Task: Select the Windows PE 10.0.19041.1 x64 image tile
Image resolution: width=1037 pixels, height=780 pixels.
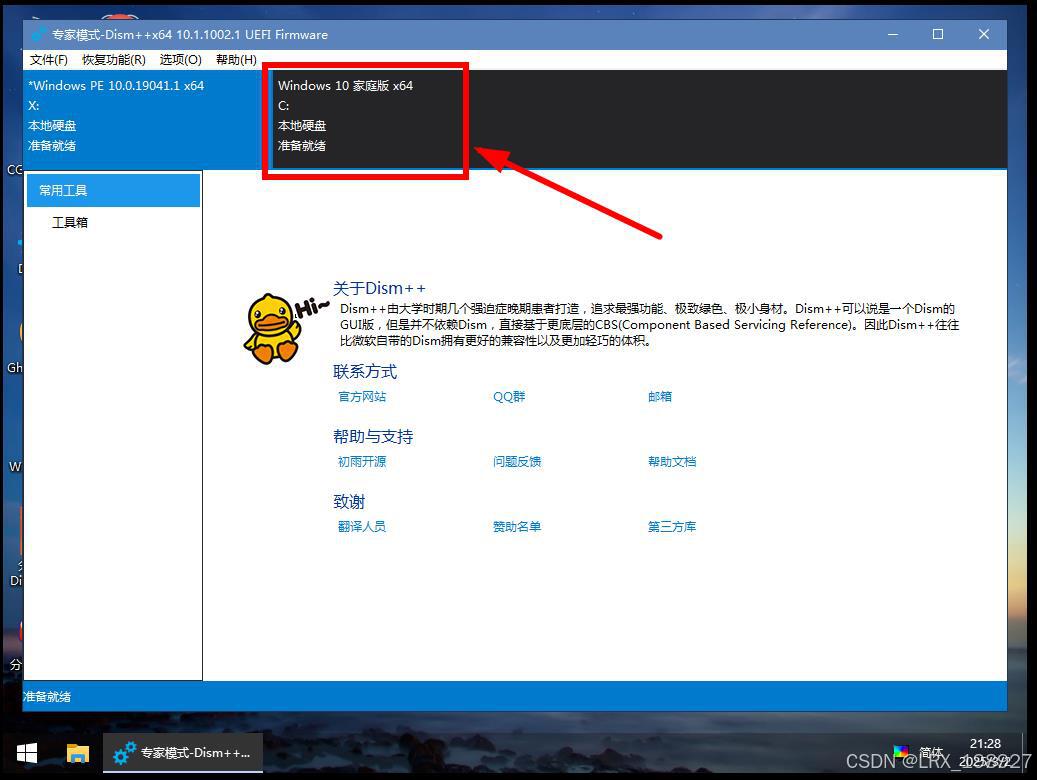Action: pos(143,119)
